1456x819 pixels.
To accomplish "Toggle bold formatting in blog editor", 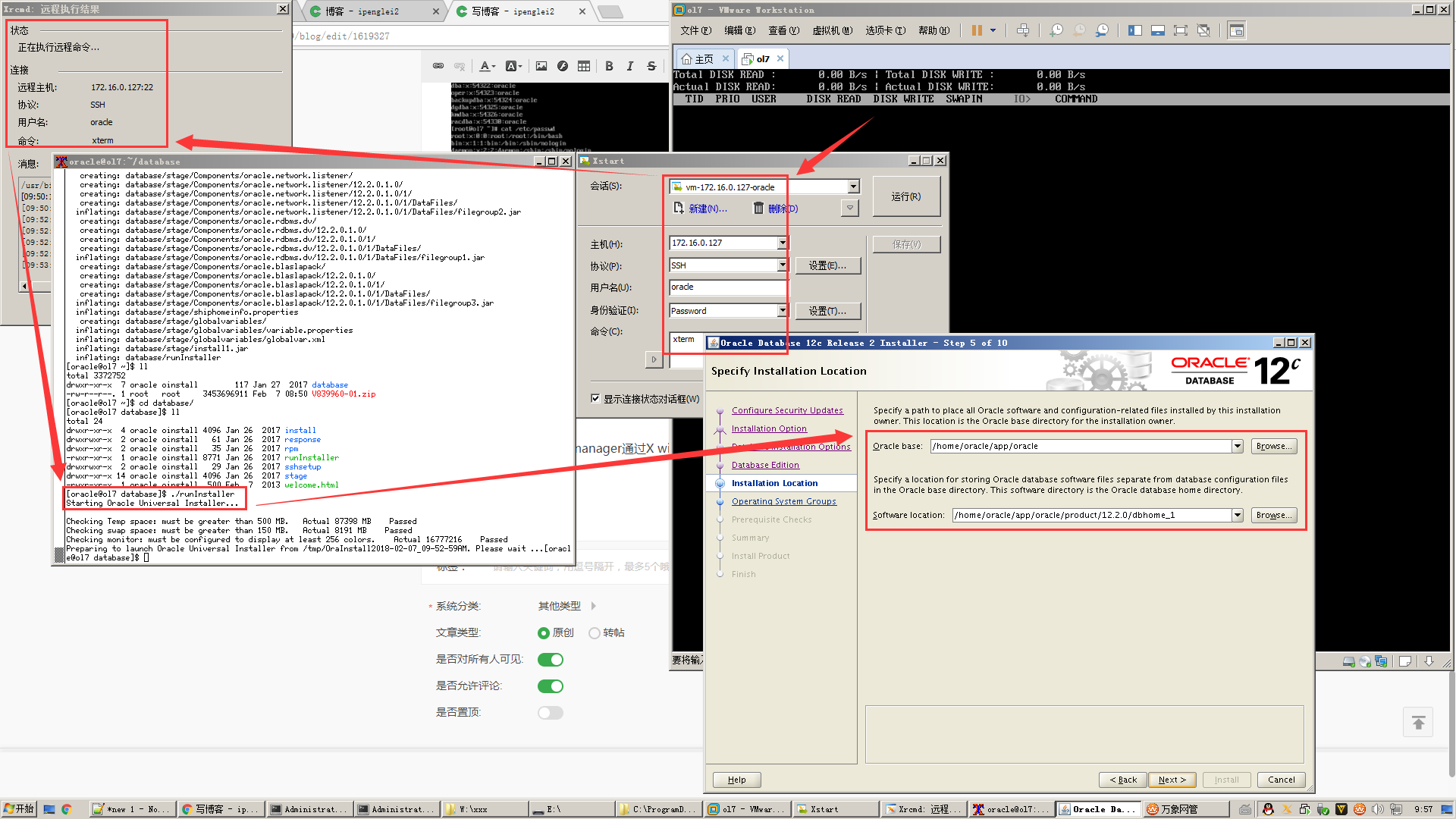I will (x=609, y=67).
